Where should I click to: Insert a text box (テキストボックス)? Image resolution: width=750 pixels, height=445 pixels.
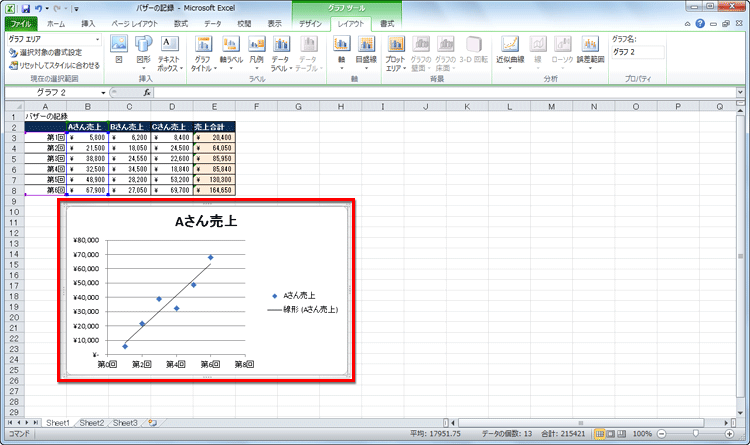(x=170, y=54)
